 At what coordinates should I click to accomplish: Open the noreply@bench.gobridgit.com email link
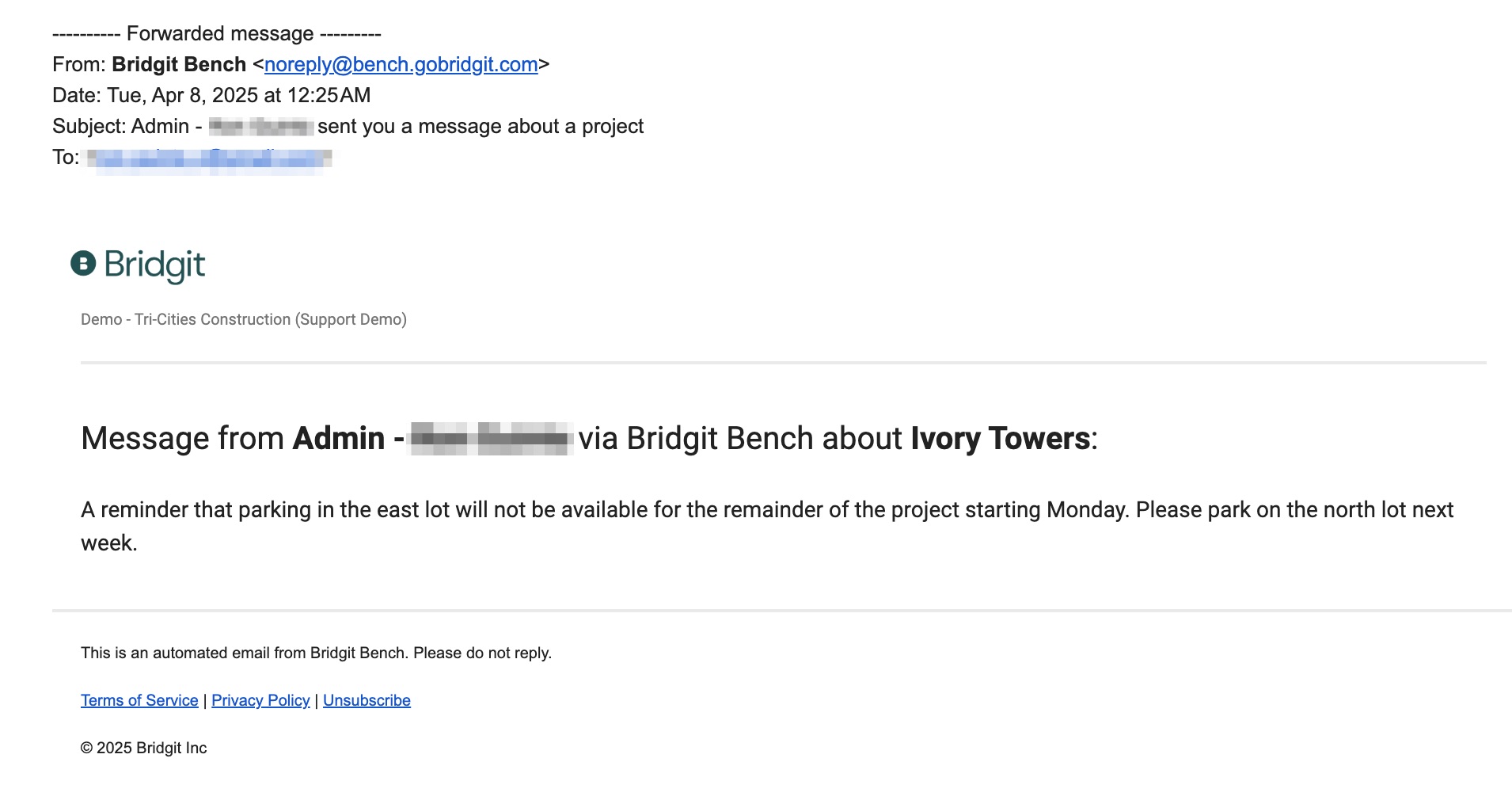point(401,64)
